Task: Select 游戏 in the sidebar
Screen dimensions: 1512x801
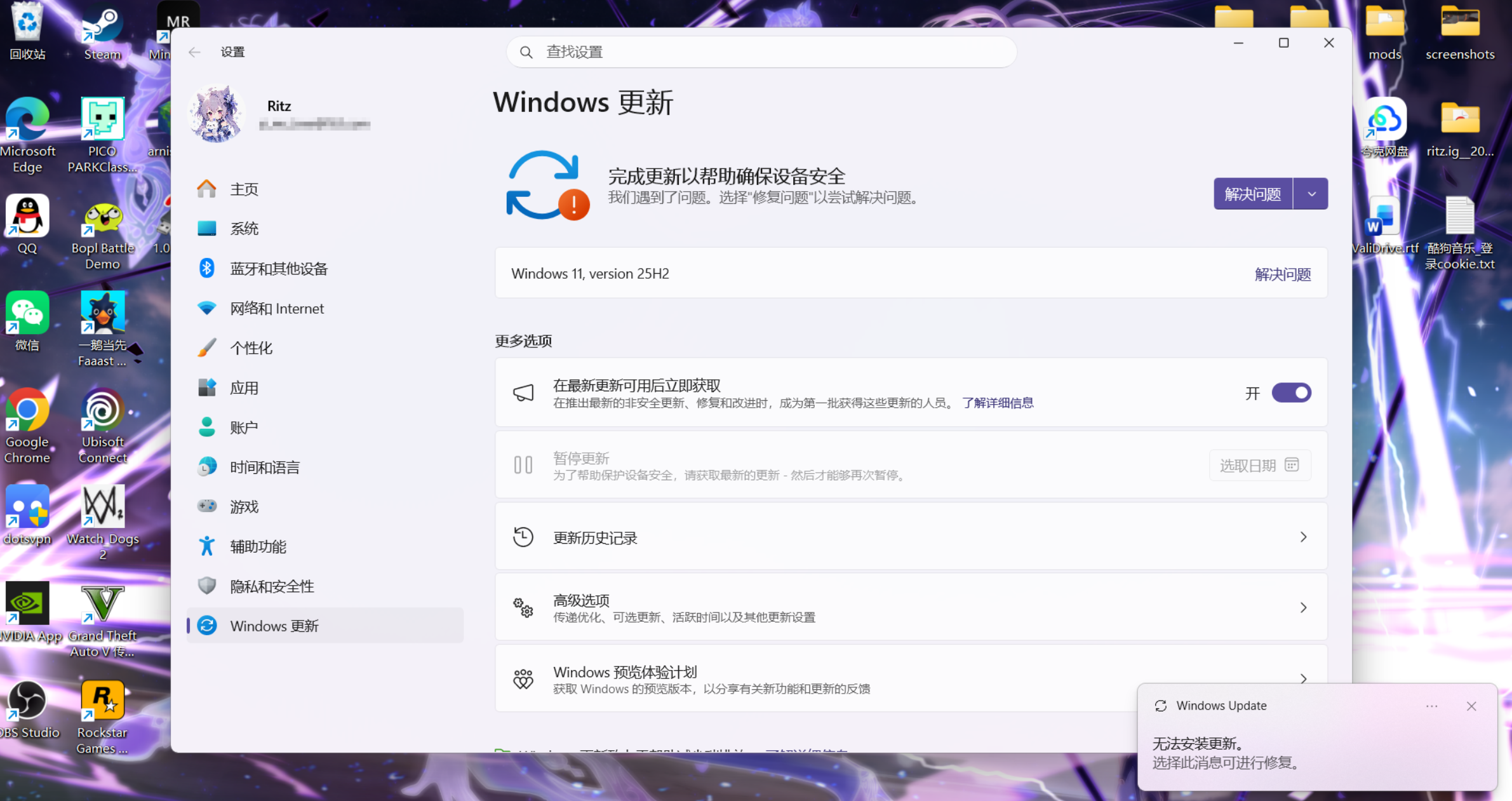Action: tap(324, 507)
